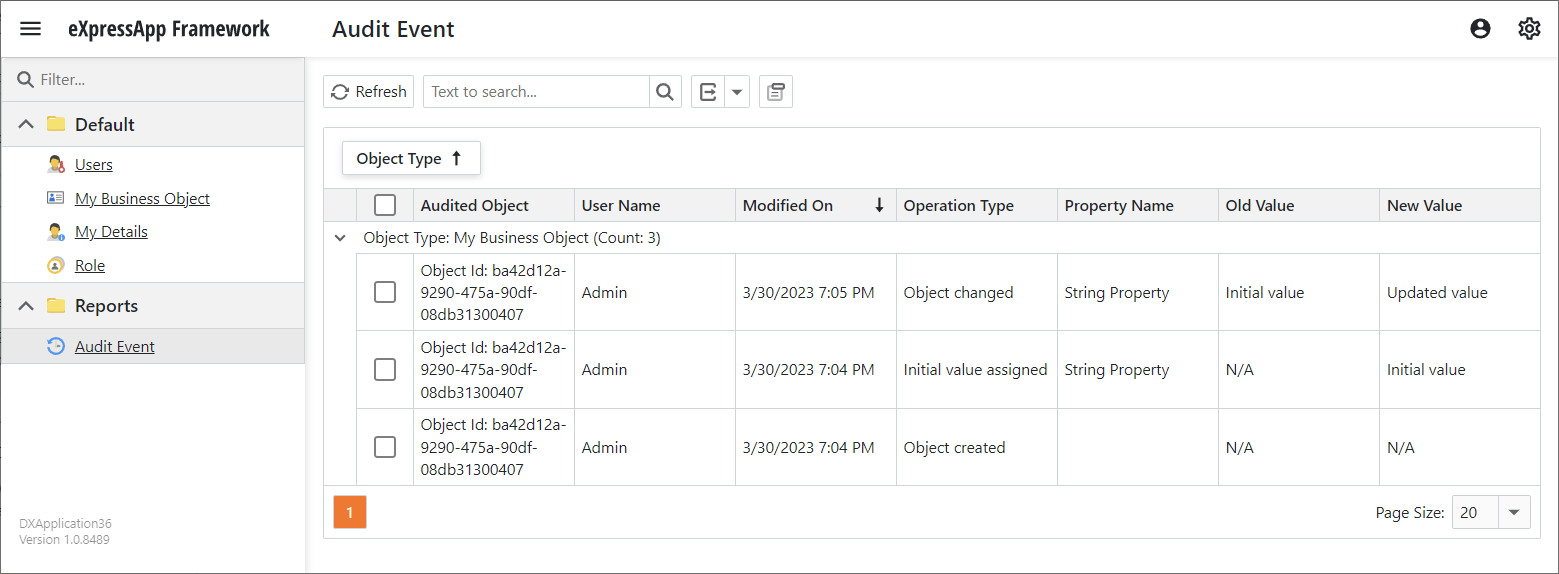
Task: Sort by Operation Type column
Action: pyautogui.click(x=977, y=205)
